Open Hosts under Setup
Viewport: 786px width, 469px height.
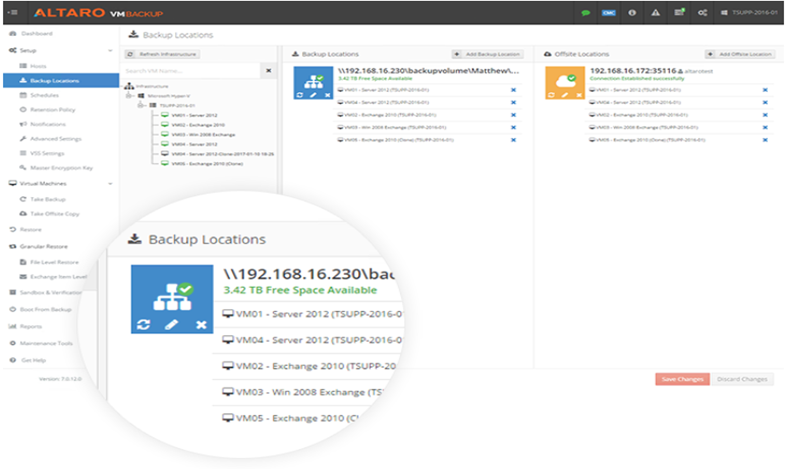tap(33, 66)
